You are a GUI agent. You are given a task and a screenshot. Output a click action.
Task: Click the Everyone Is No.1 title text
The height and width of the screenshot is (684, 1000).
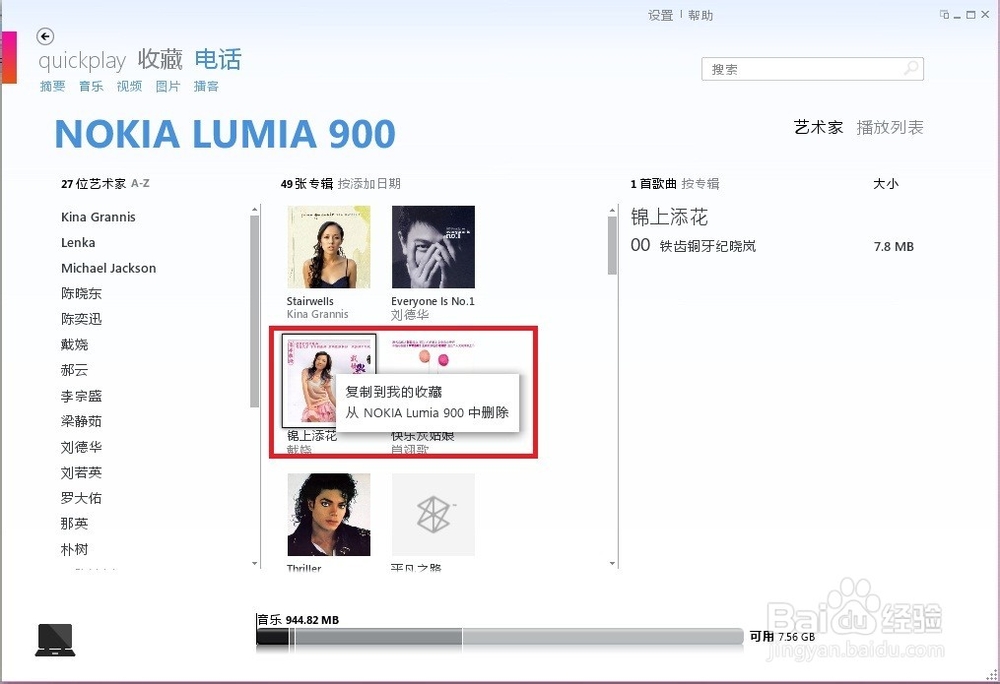tap(433, 301)
